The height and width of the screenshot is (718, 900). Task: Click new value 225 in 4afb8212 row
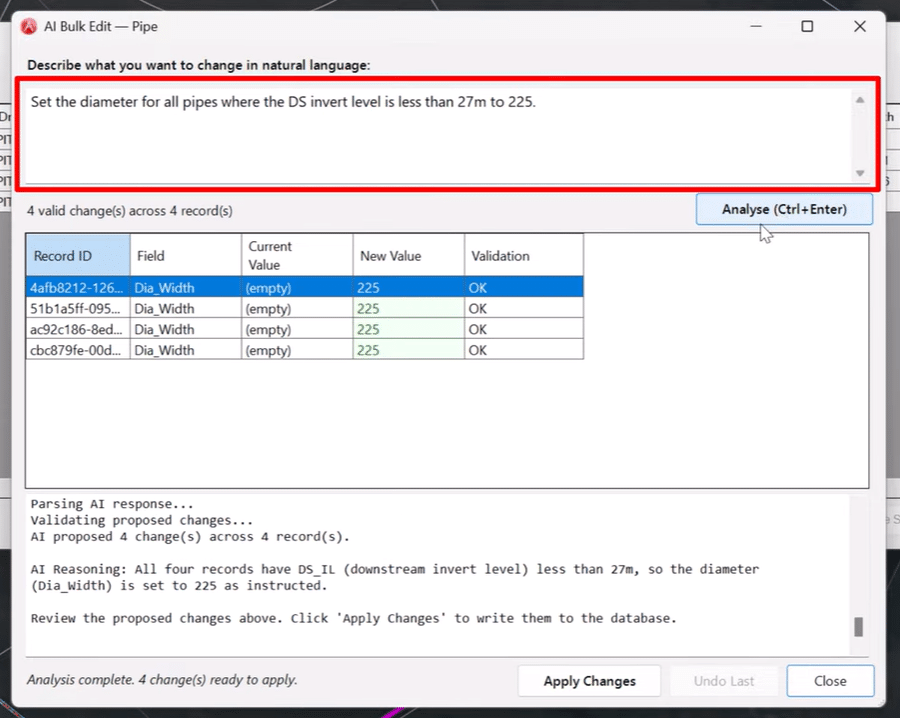pyautogui.click(x=409, y=287)
